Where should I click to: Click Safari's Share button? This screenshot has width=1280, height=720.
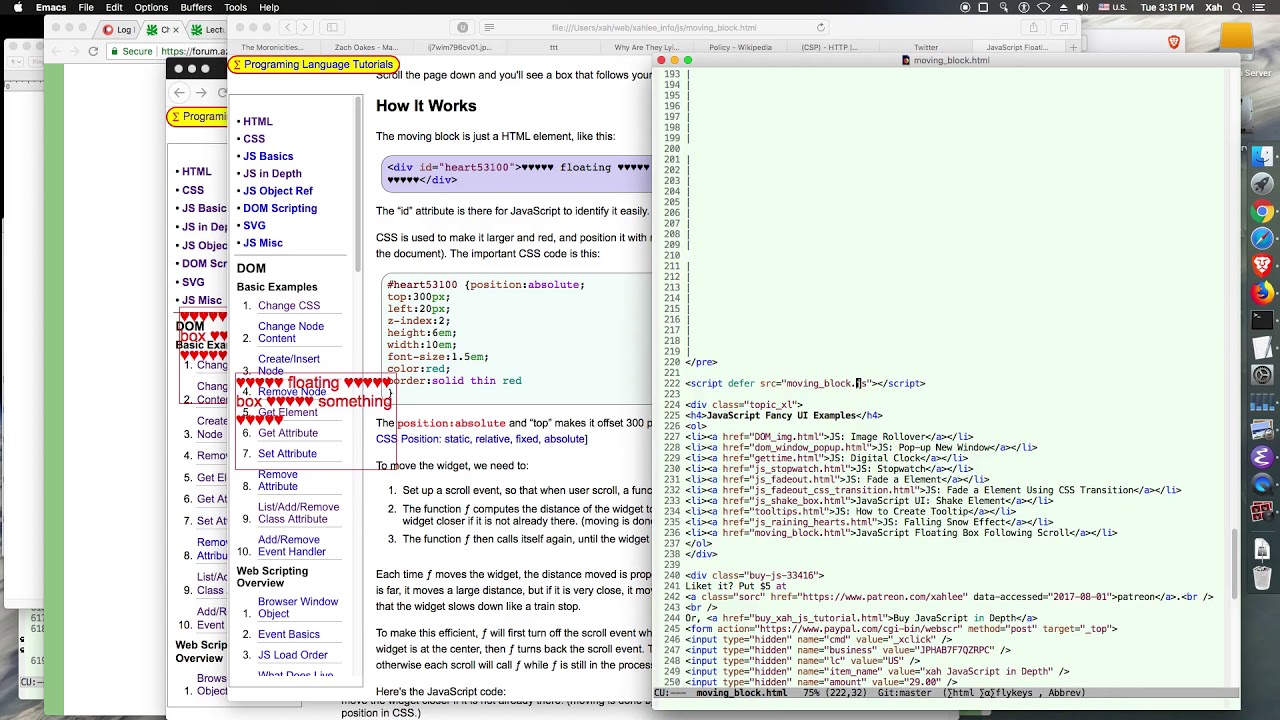tap(1034, 27)
